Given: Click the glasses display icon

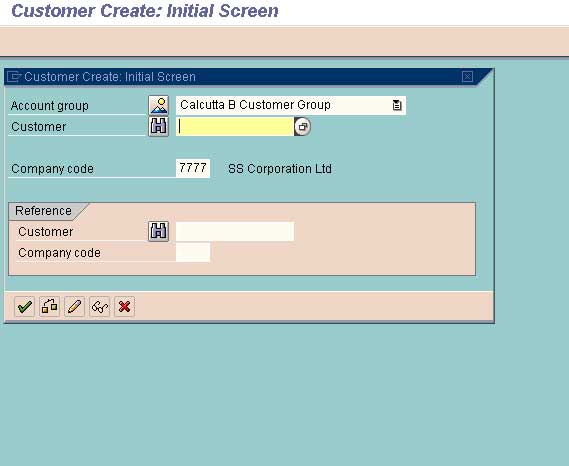Looking at the screenshot, I should (x=99, y=307).
